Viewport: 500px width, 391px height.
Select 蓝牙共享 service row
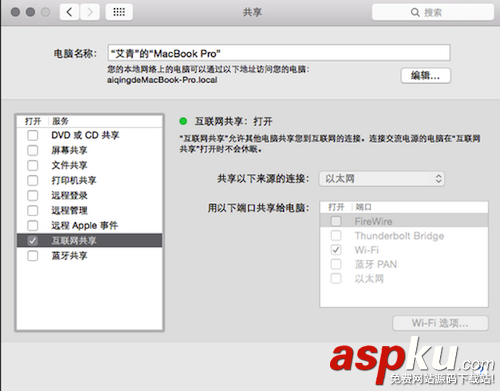click(x=89, y=256)
